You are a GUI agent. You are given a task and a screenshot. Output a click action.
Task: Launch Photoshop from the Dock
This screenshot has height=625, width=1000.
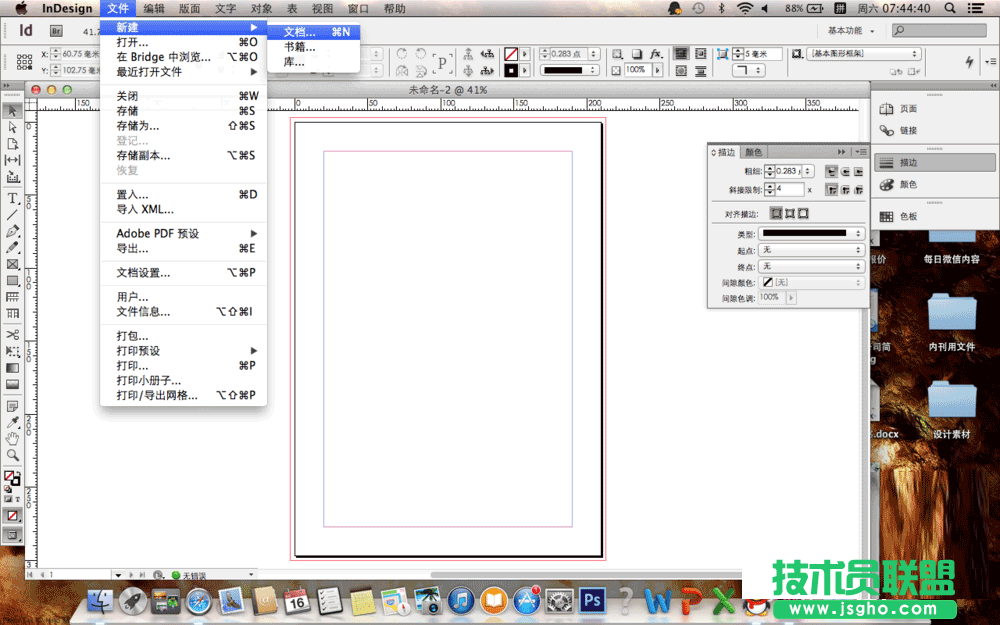coord(592,601)
